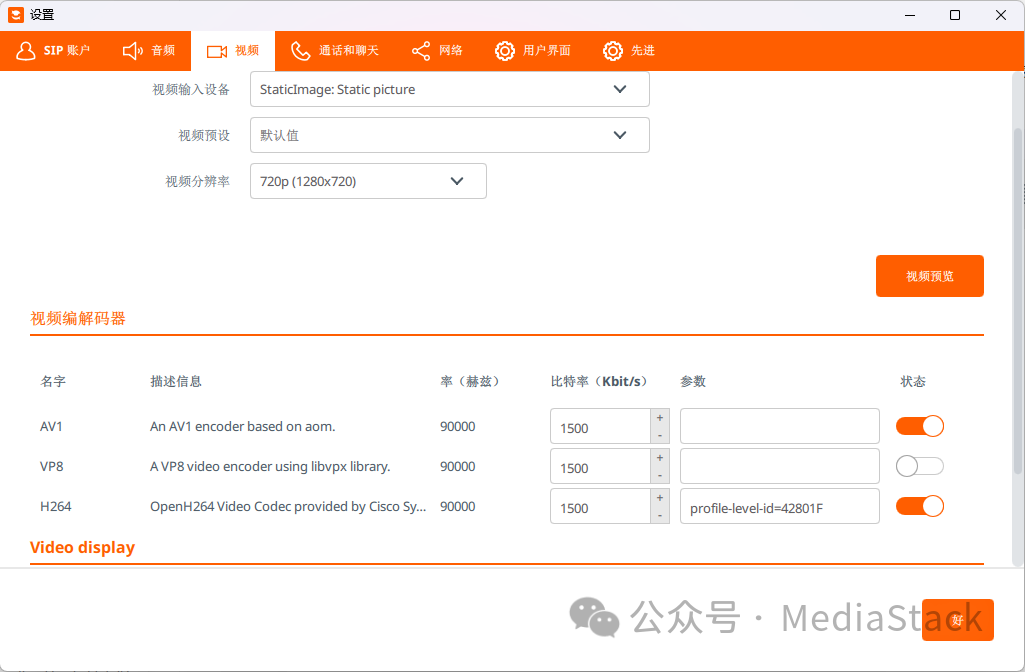Open the phone handset calls icon
The height and width of the screenshot is (672, 1025).
[300, 51]
